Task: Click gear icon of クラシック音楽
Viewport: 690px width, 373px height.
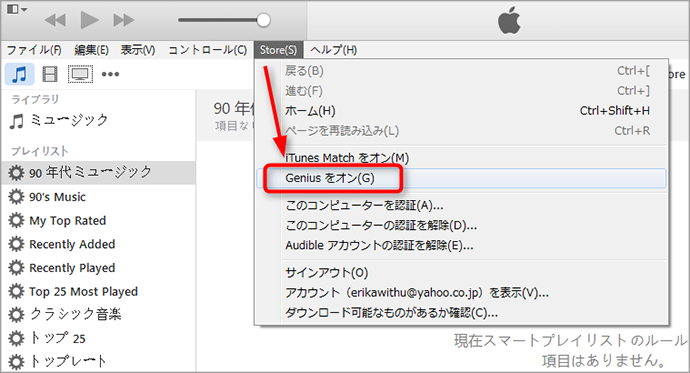Action: point(16,314)
